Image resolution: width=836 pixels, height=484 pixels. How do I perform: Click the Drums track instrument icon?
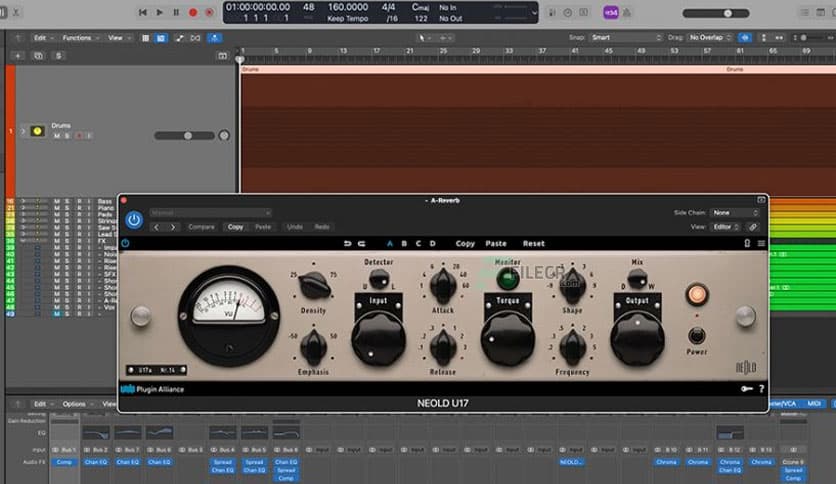37,131
